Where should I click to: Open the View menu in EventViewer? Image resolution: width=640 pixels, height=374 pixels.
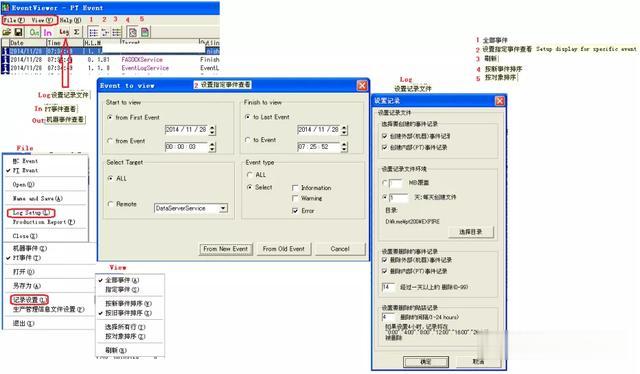coord(42,20)
